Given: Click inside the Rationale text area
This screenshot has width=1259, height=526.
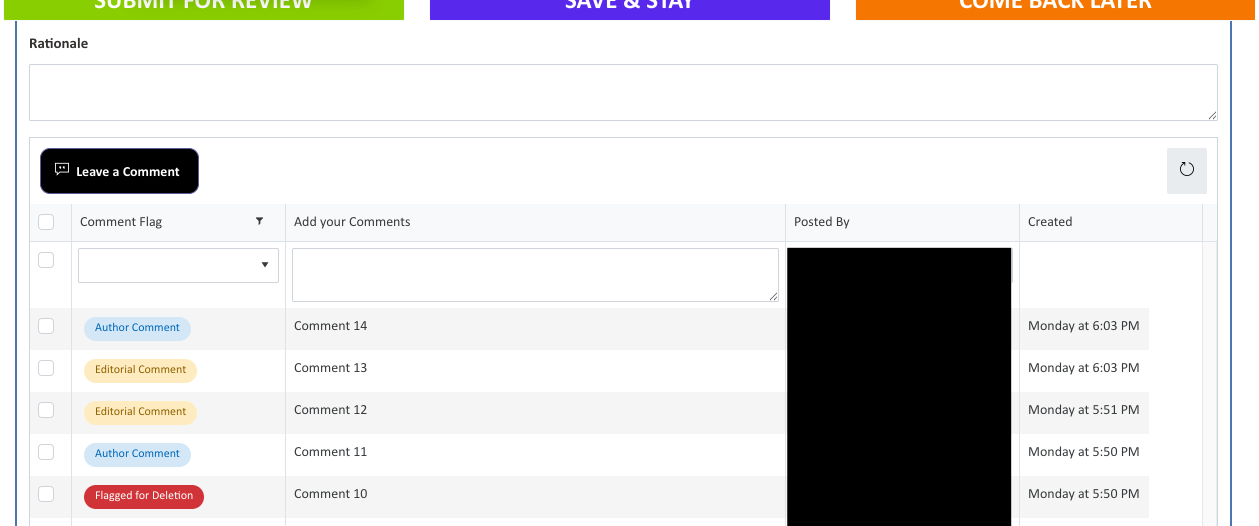Looking at the screenshot, I should point(622,93).
